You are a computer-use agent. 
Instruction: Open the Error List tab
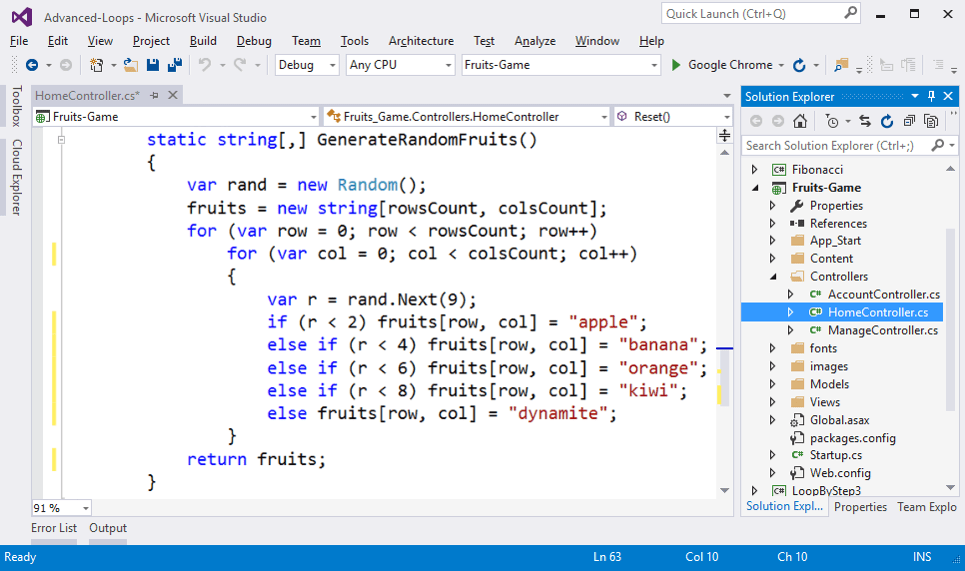[x=54, y=528]
